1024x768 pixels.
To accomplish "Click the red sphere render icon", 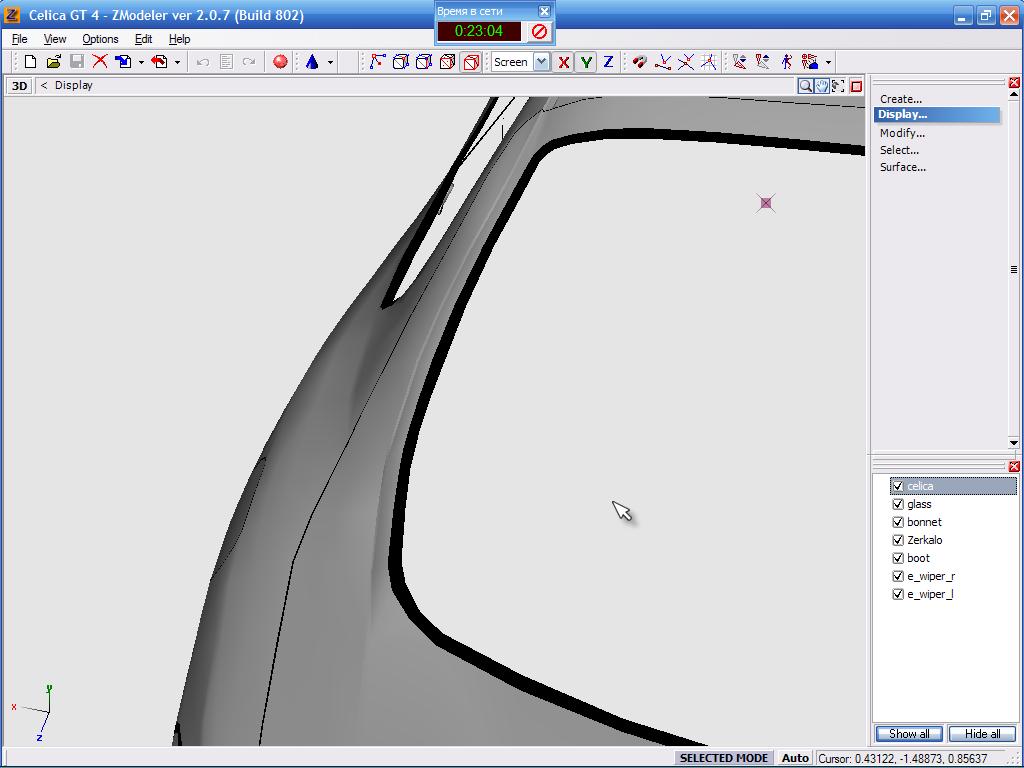I will click(x=280, y=62).
